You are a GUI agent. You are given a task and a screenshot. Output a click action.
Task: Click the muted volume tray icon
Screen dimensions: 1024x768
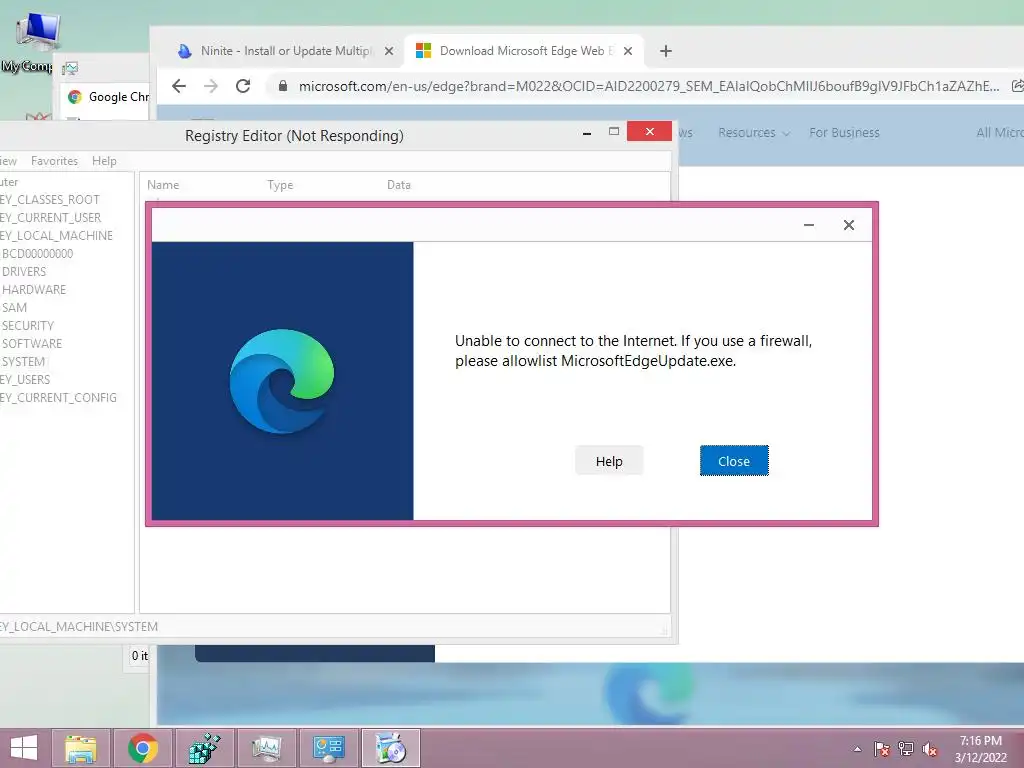pos(930,749)
